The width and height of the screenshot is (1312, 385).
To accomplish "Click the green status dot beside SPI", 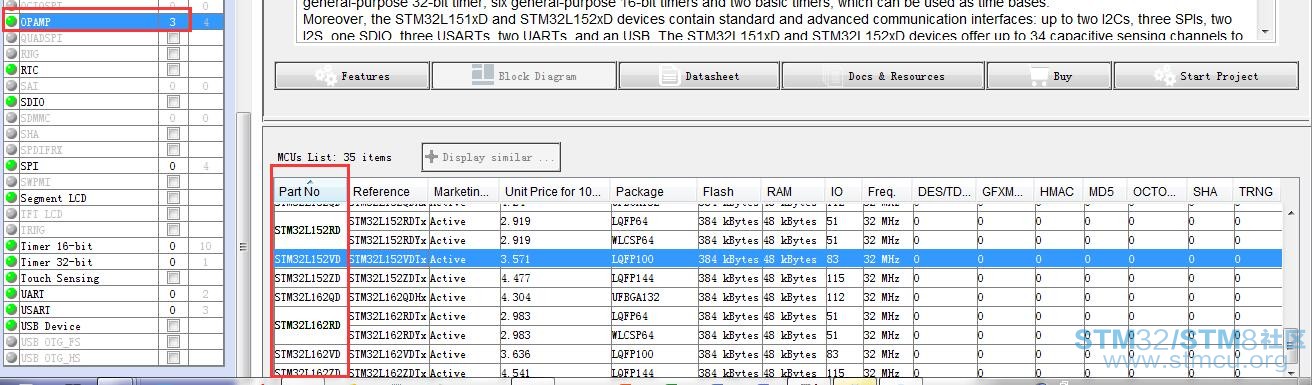I will tap(11, 166).
